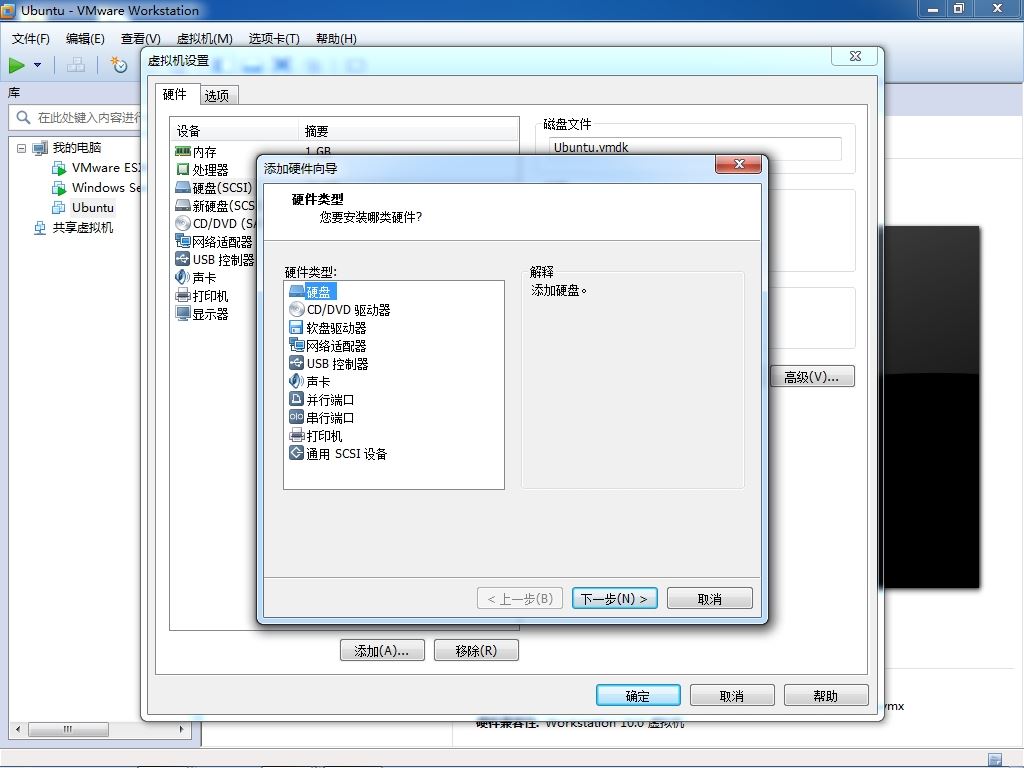Click the library scrollbar right arrow
The image size is (1024, 768).
point(182,729)
